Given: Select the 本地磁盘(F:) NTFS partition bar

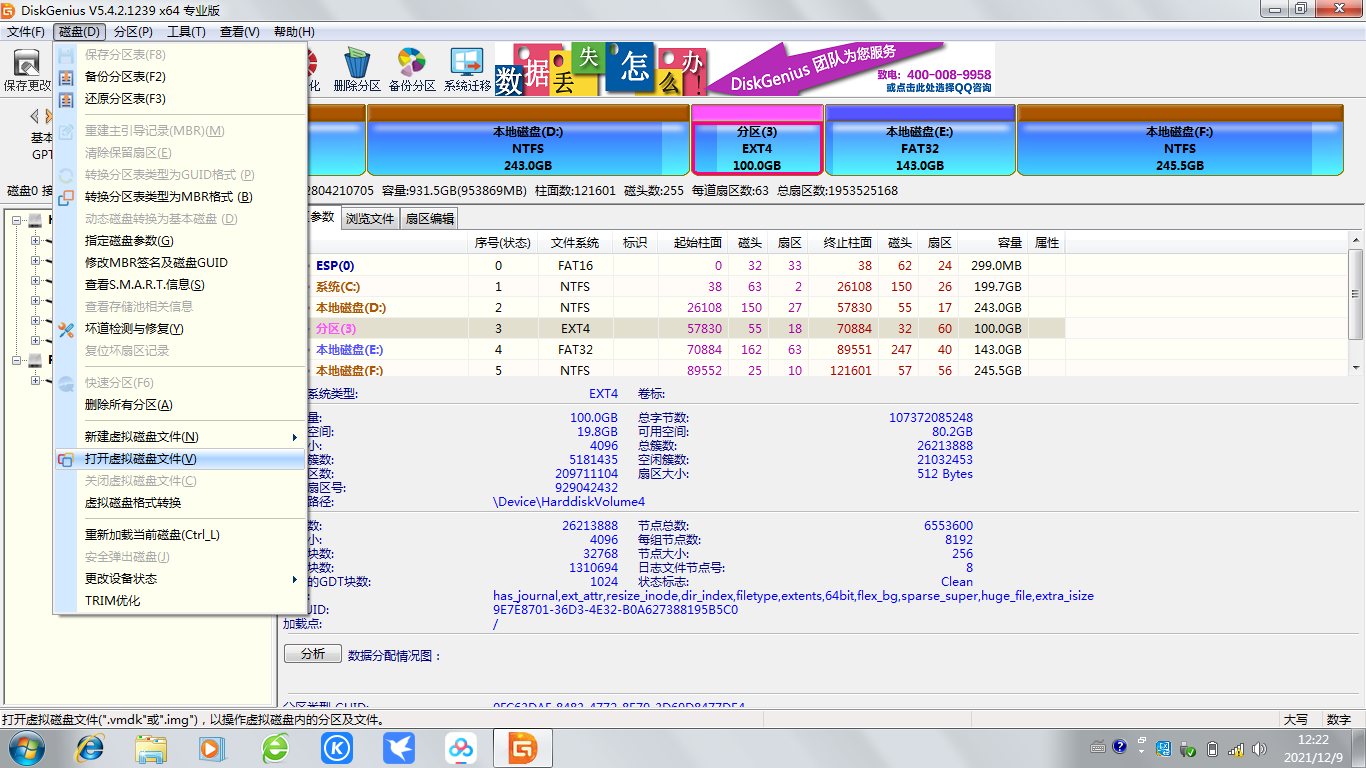Looking at the screenshot, I should point(1179,140).
